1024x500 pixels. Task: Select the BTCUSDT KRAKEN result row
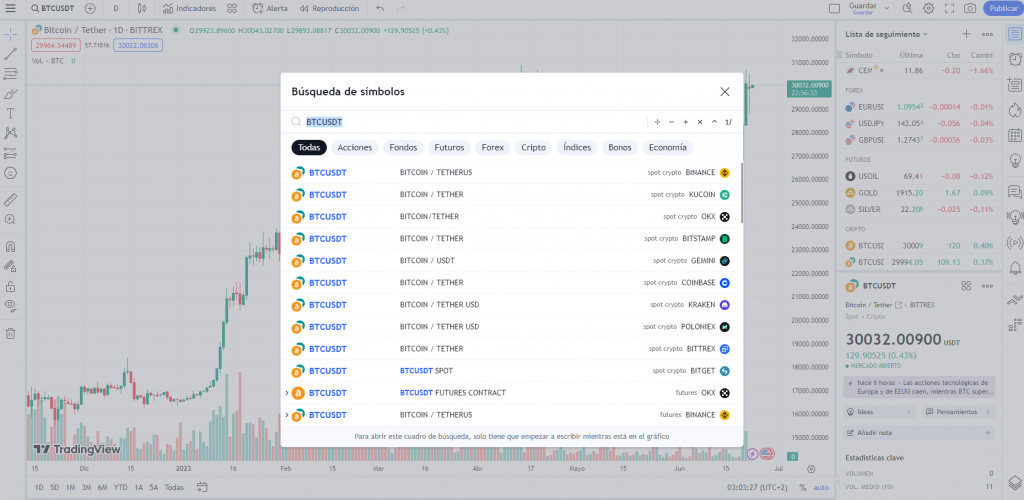point(511,305)
